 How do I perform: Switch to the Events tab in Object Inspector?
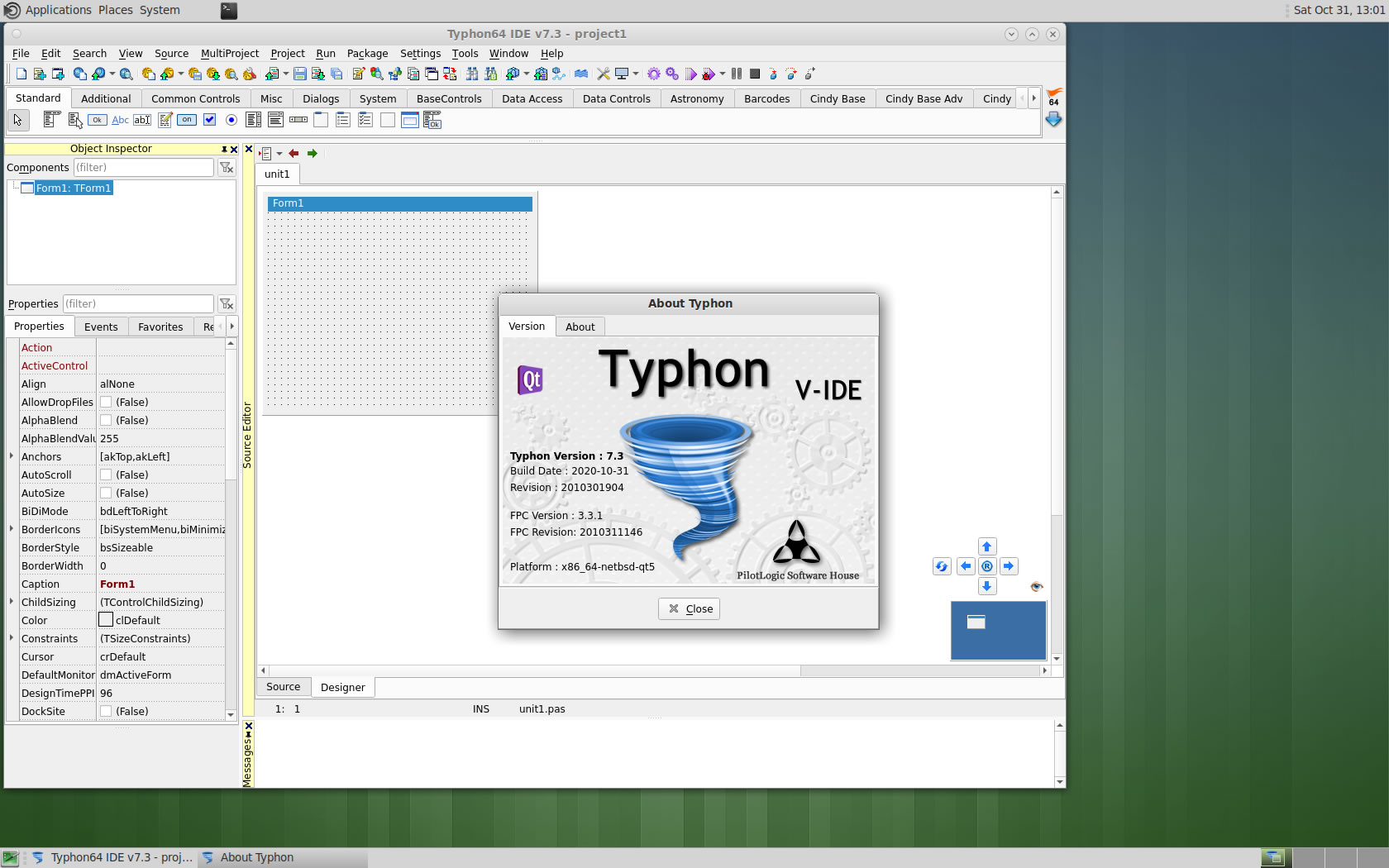coord(101,327)
